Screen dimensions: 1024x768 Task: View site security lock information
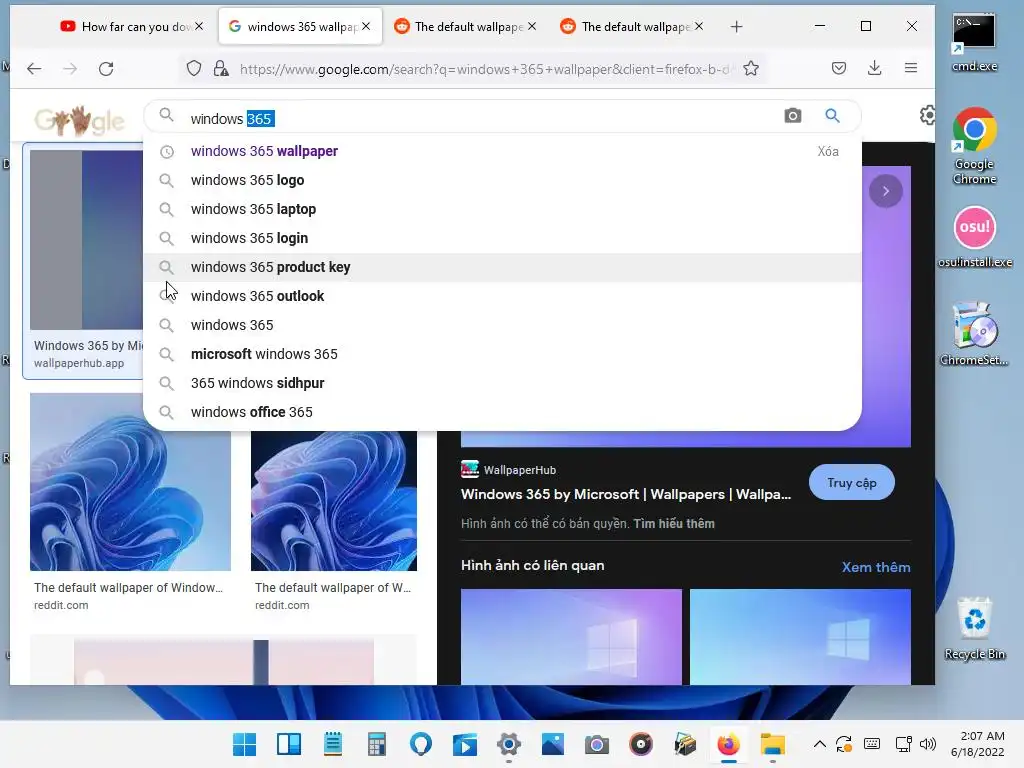[x=221, y=69]
